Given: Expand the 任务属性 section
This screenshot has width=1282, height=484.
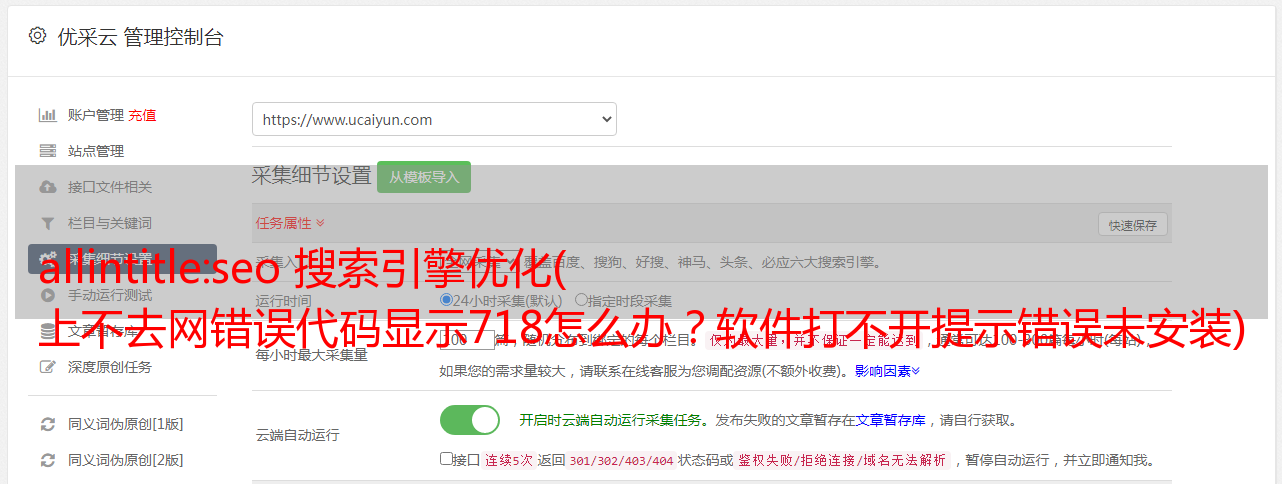Looking at the screenshot, I should [x=290, y=223].
